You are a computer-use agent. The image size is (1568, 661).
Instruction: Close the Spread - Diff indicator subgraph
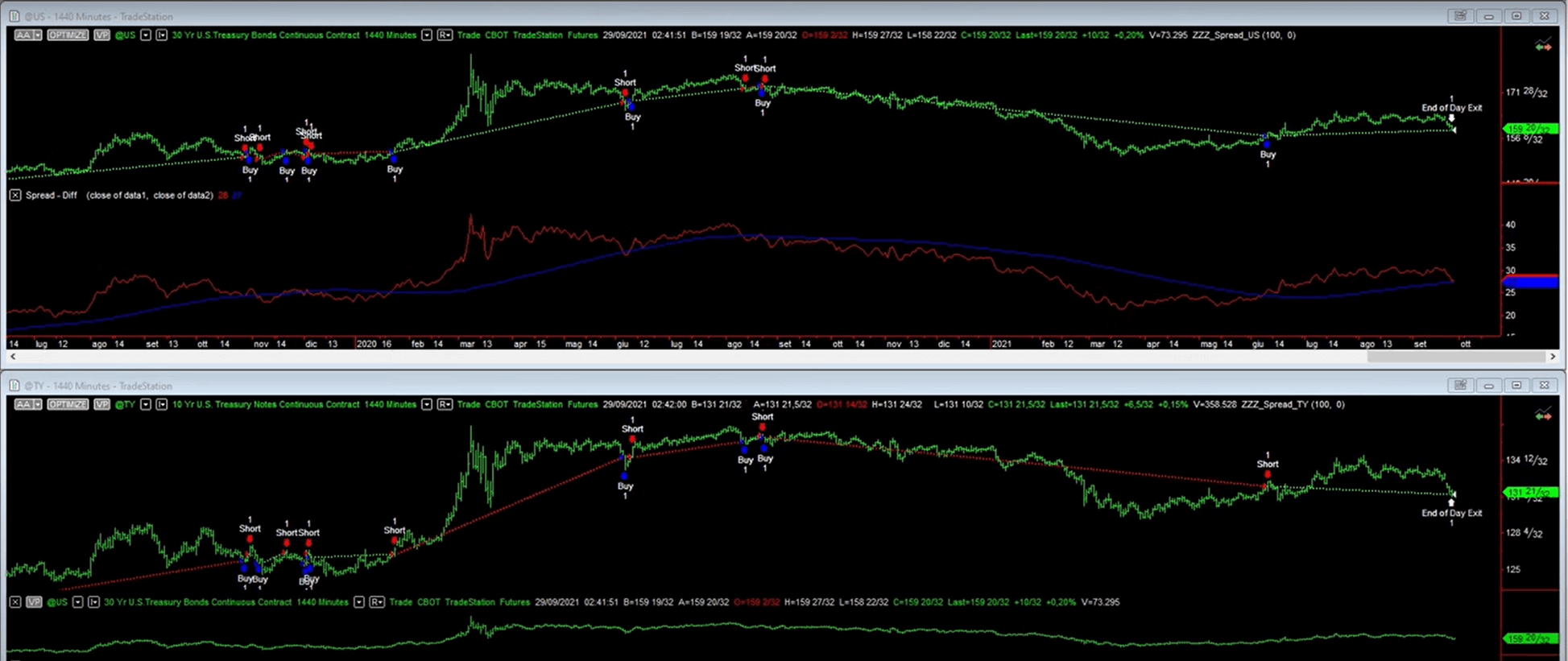pyautogui.click(x=15, y=196)
